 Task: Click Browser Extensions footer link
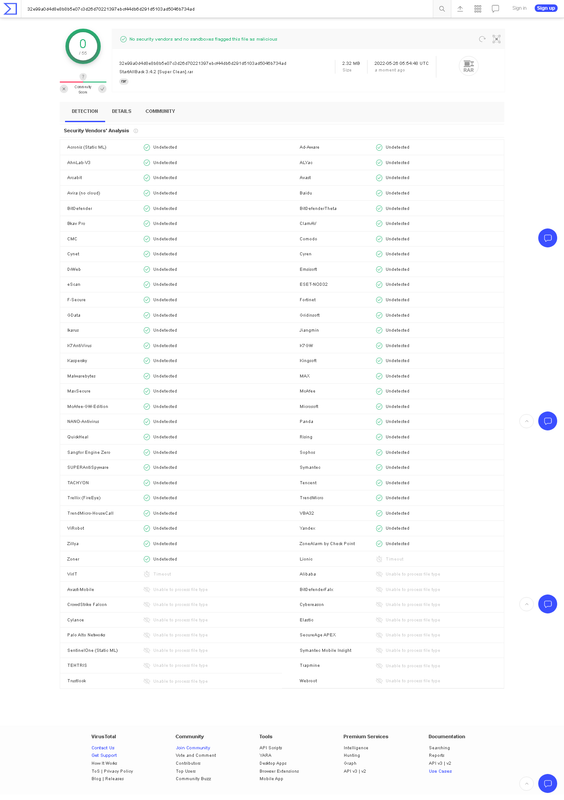click(x=279, y=771)
